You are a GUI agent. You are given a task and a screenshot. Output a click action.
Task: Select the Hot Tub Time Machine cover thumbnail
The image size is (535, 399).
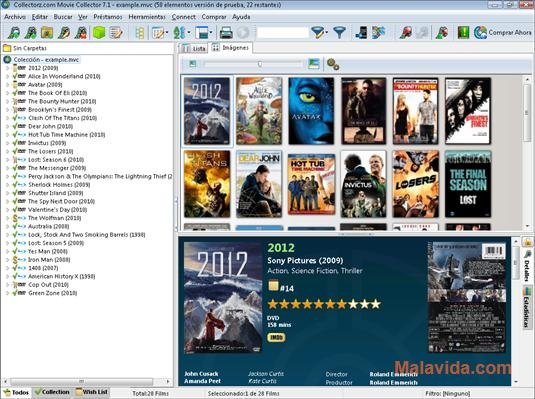pos(311,184)
